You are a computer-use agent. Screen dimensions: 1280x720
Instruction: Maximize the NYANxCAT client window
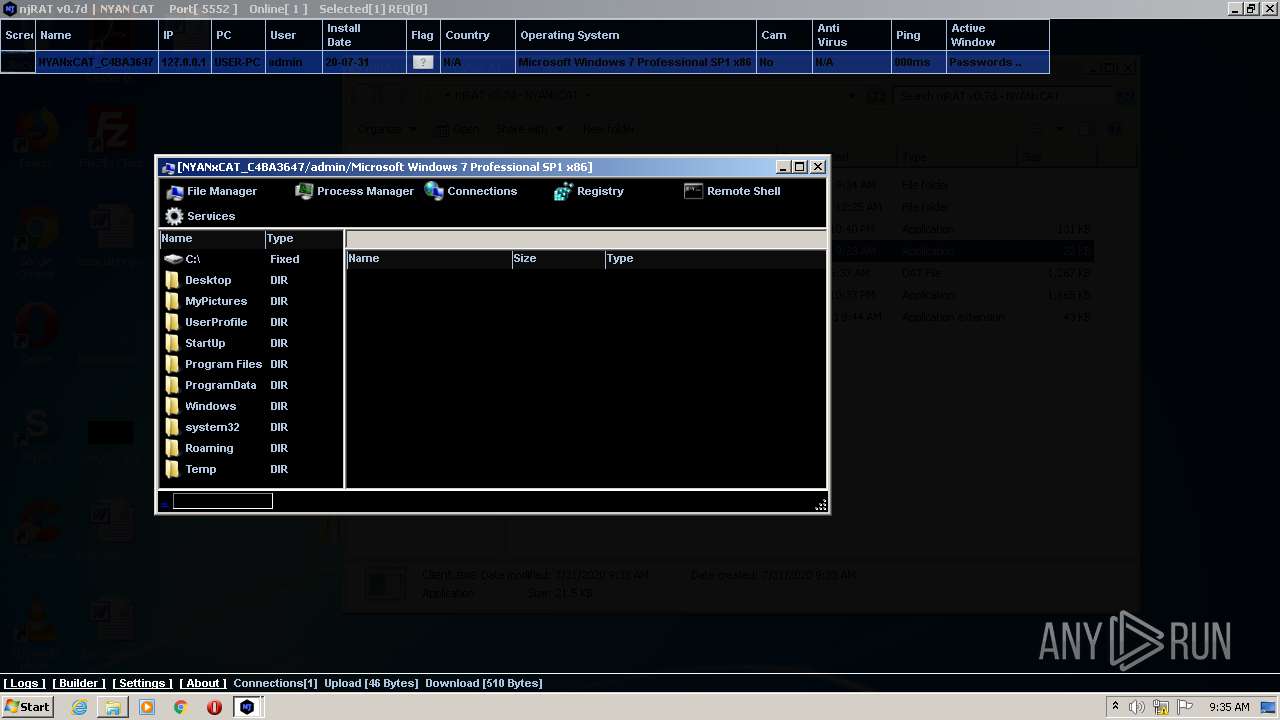coord(800,167)
